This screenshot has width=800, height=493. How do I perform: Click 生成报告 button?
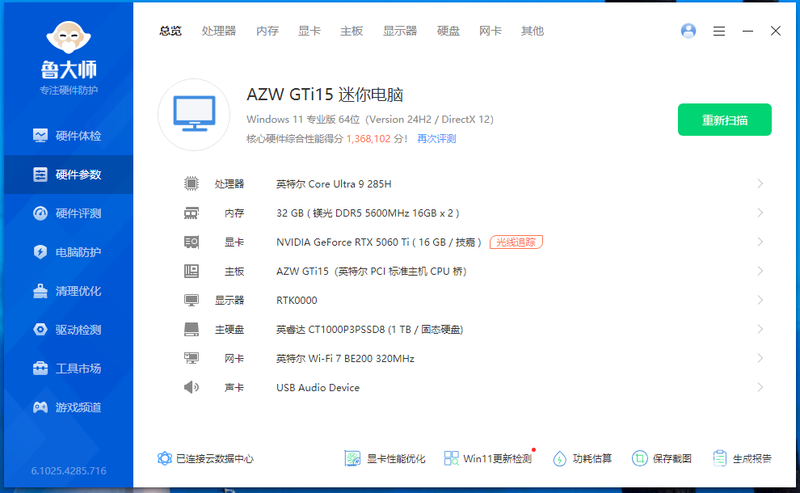click(742, 458)
